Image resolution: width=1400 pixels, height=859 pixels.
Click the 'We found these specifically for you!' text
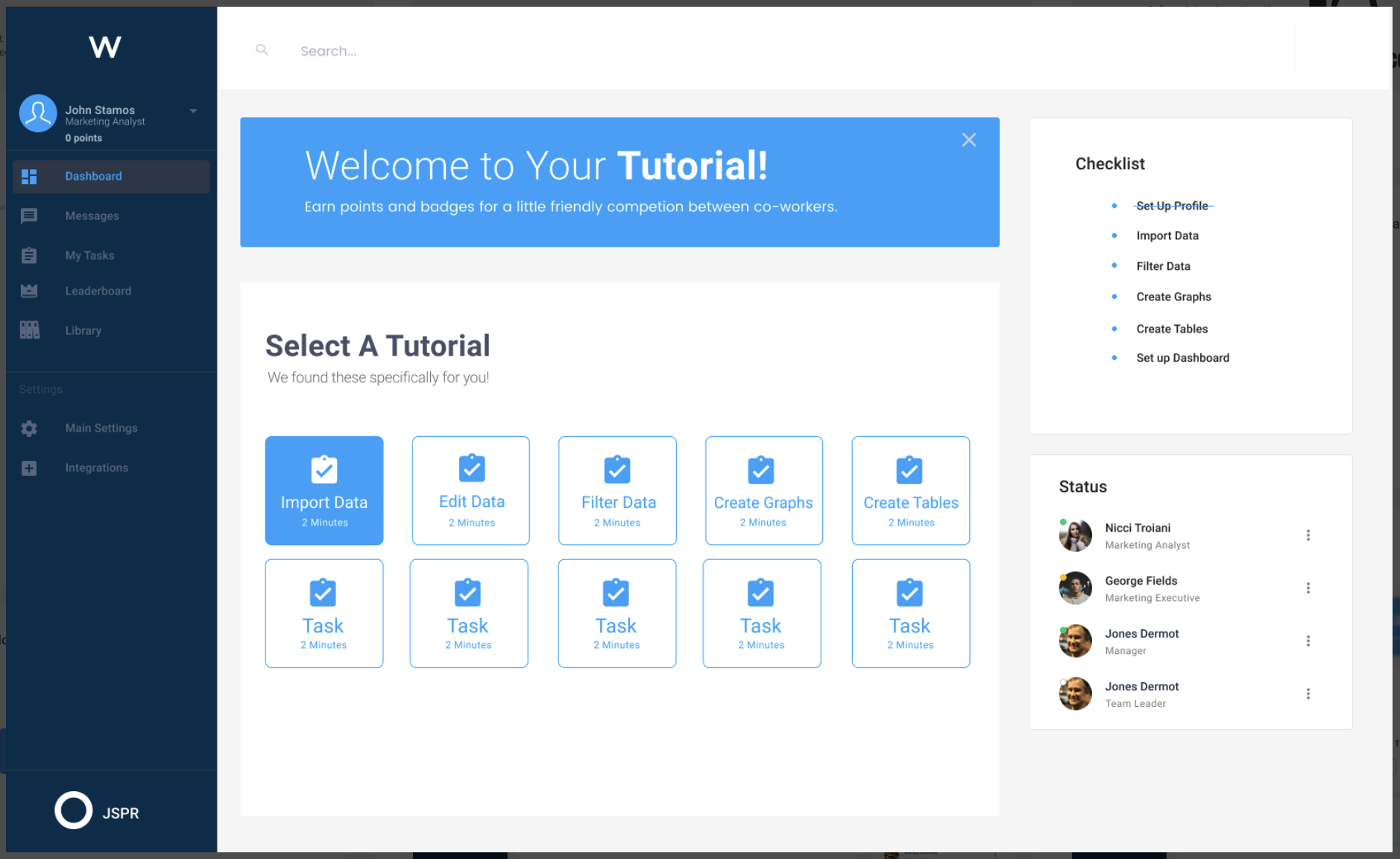pyautogui.click(x=378, y=377)
